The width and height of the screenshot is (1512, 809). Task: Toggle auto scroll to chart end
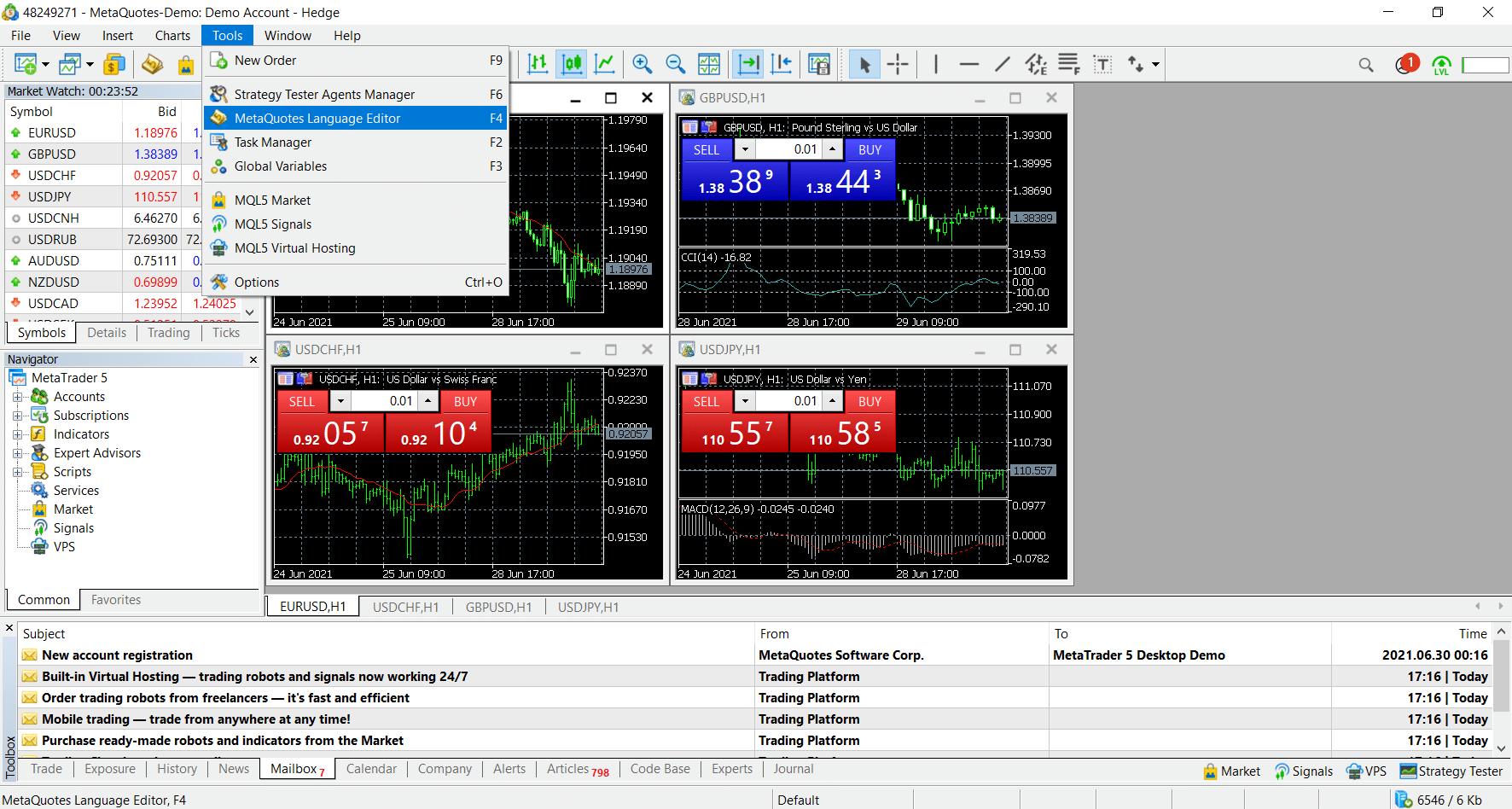click(748, 63)
